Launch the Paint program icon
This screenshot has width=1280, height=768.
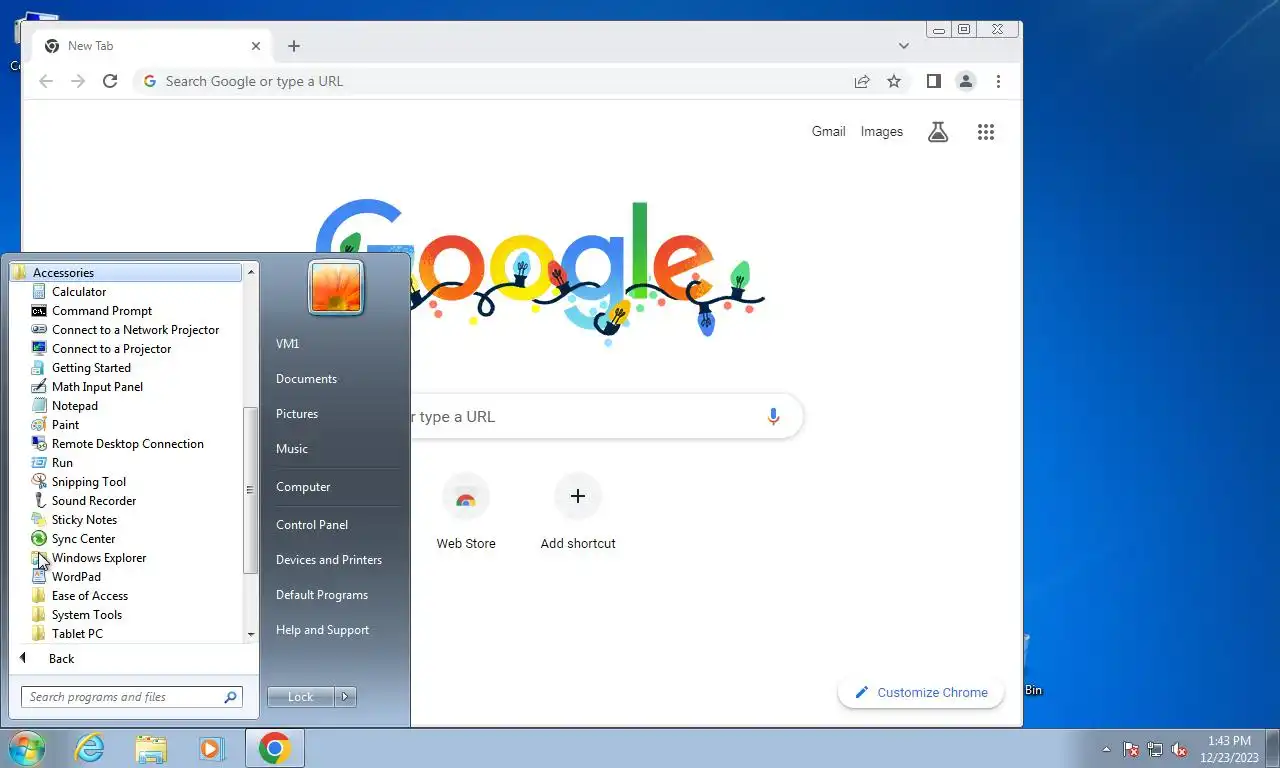[x=39, y=425]
